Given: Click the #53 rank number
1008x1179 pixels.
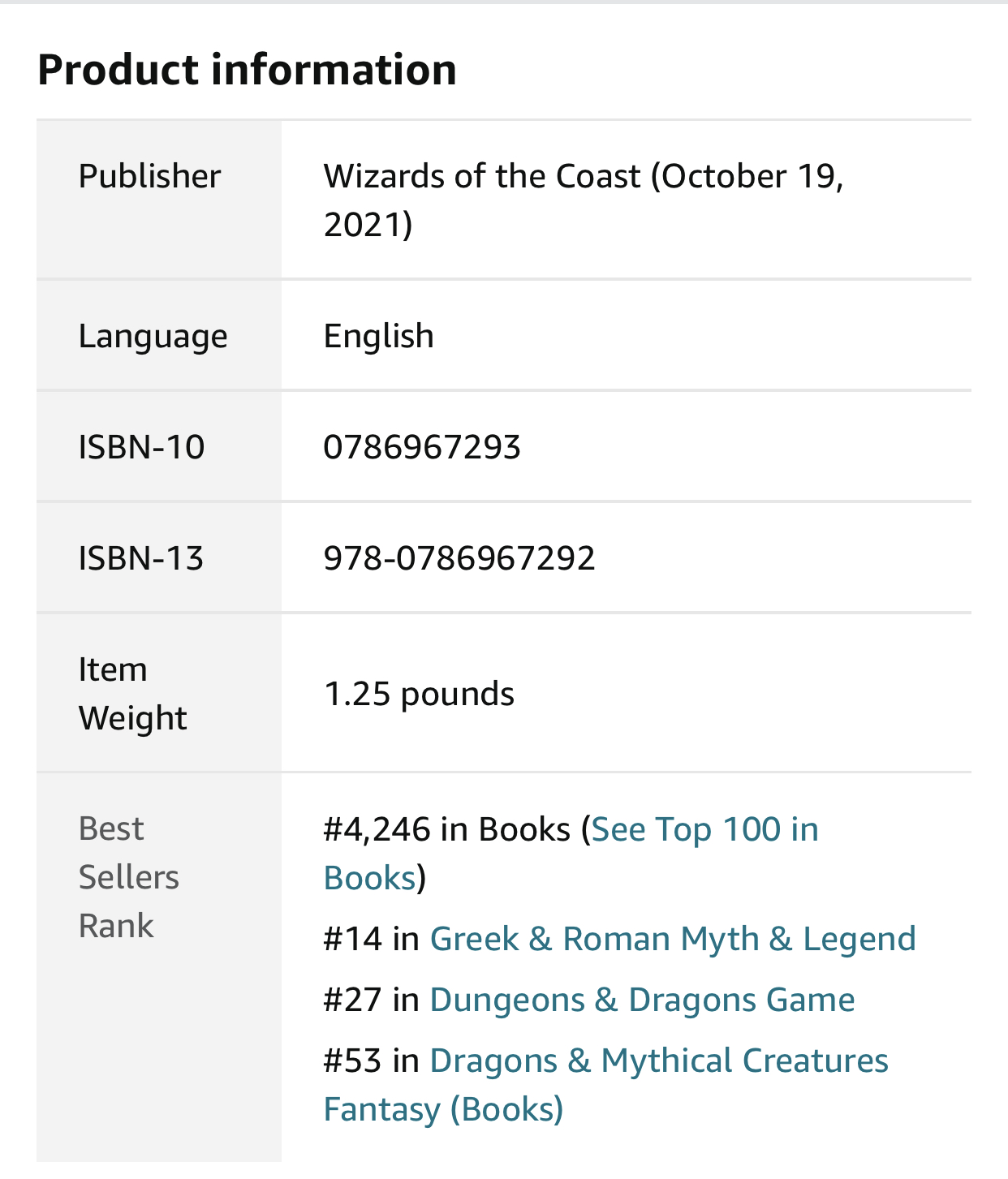Looking at the screenshot, I should pyautogui.click(x=352, y=1061).
